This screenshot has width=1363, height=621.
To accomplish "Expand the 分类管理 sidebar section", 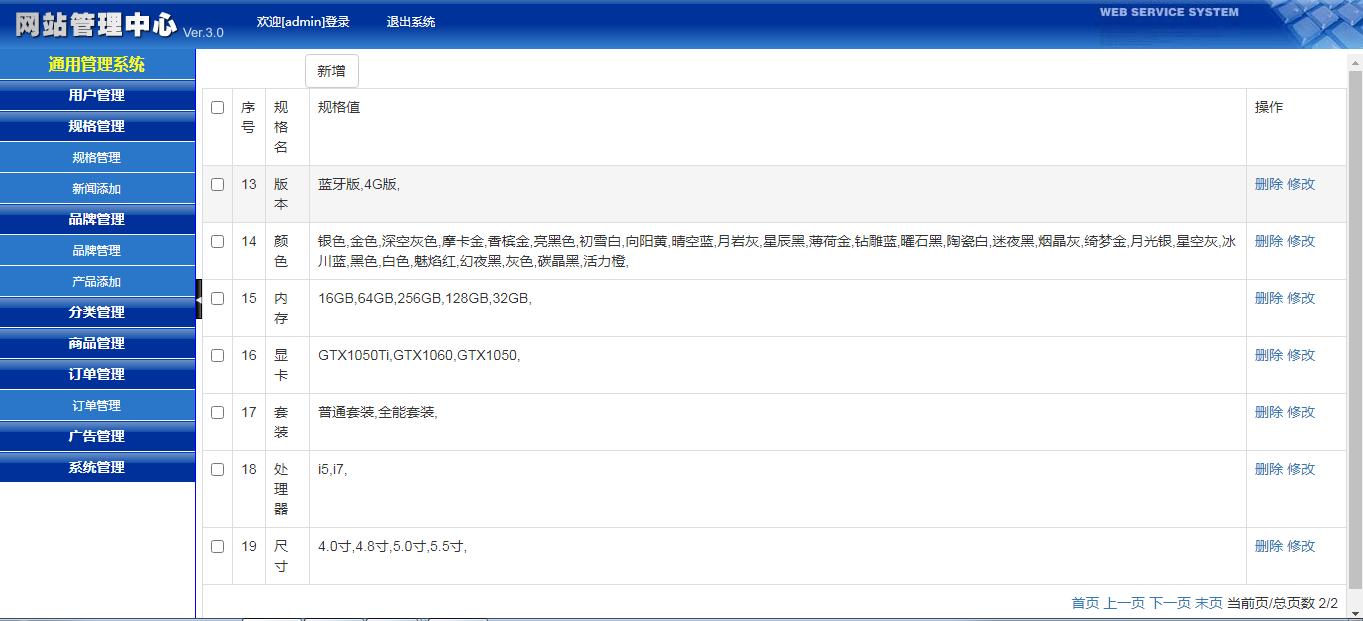I will tap(97, 312).
